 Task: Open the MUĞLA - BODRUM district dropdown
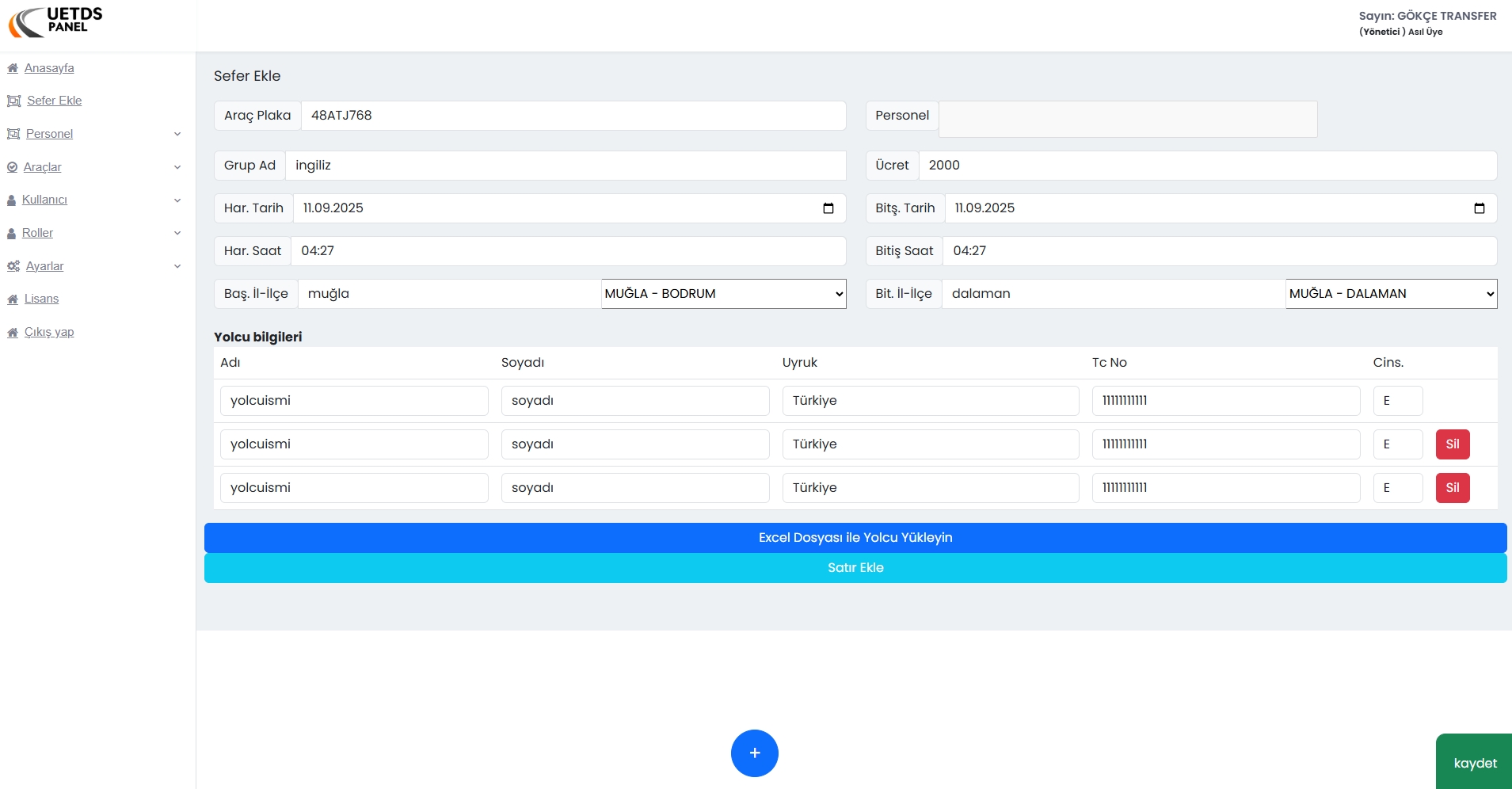tap(723, 294)
